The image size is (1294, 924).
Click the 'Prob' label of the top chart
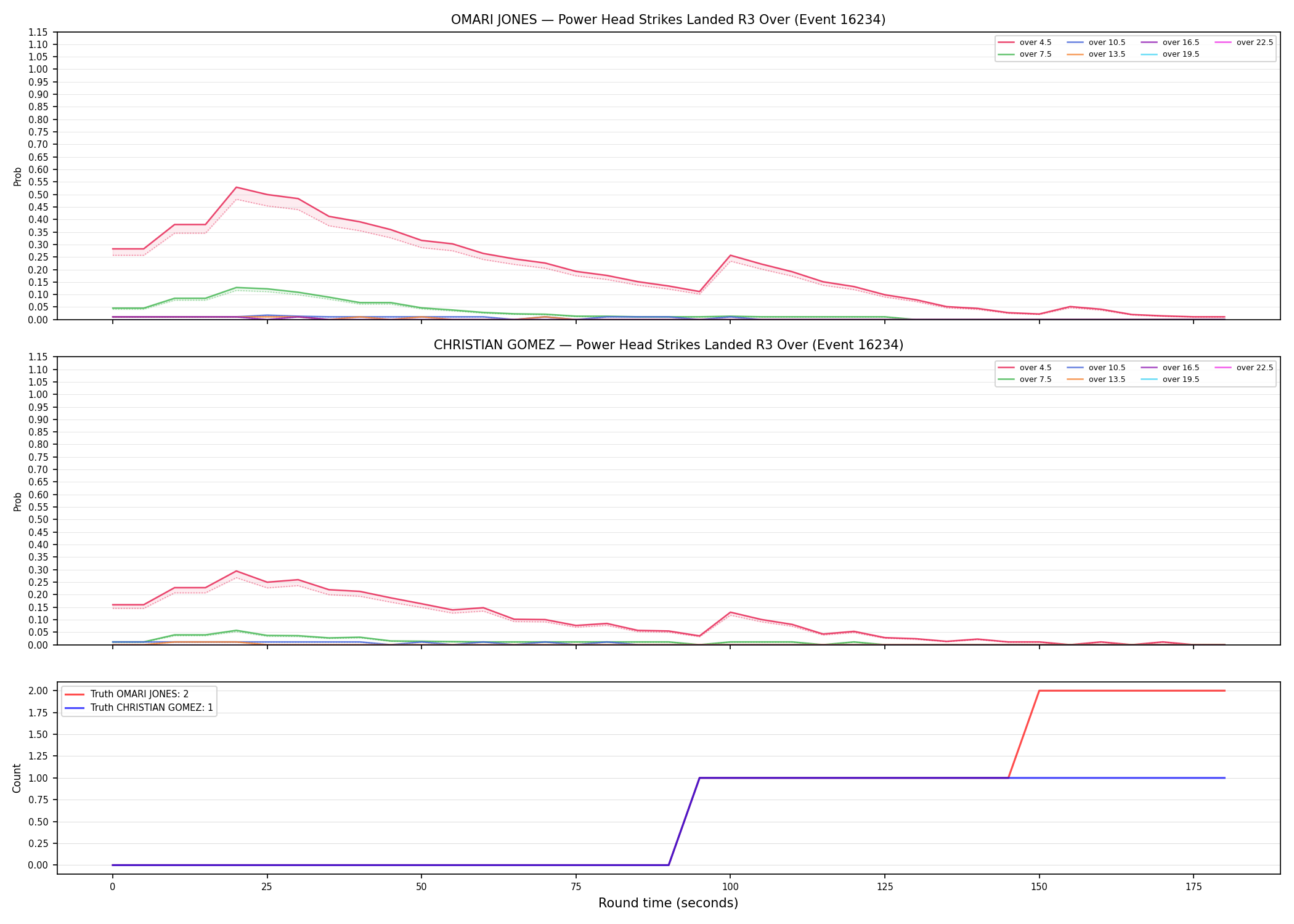pos(17,176)
